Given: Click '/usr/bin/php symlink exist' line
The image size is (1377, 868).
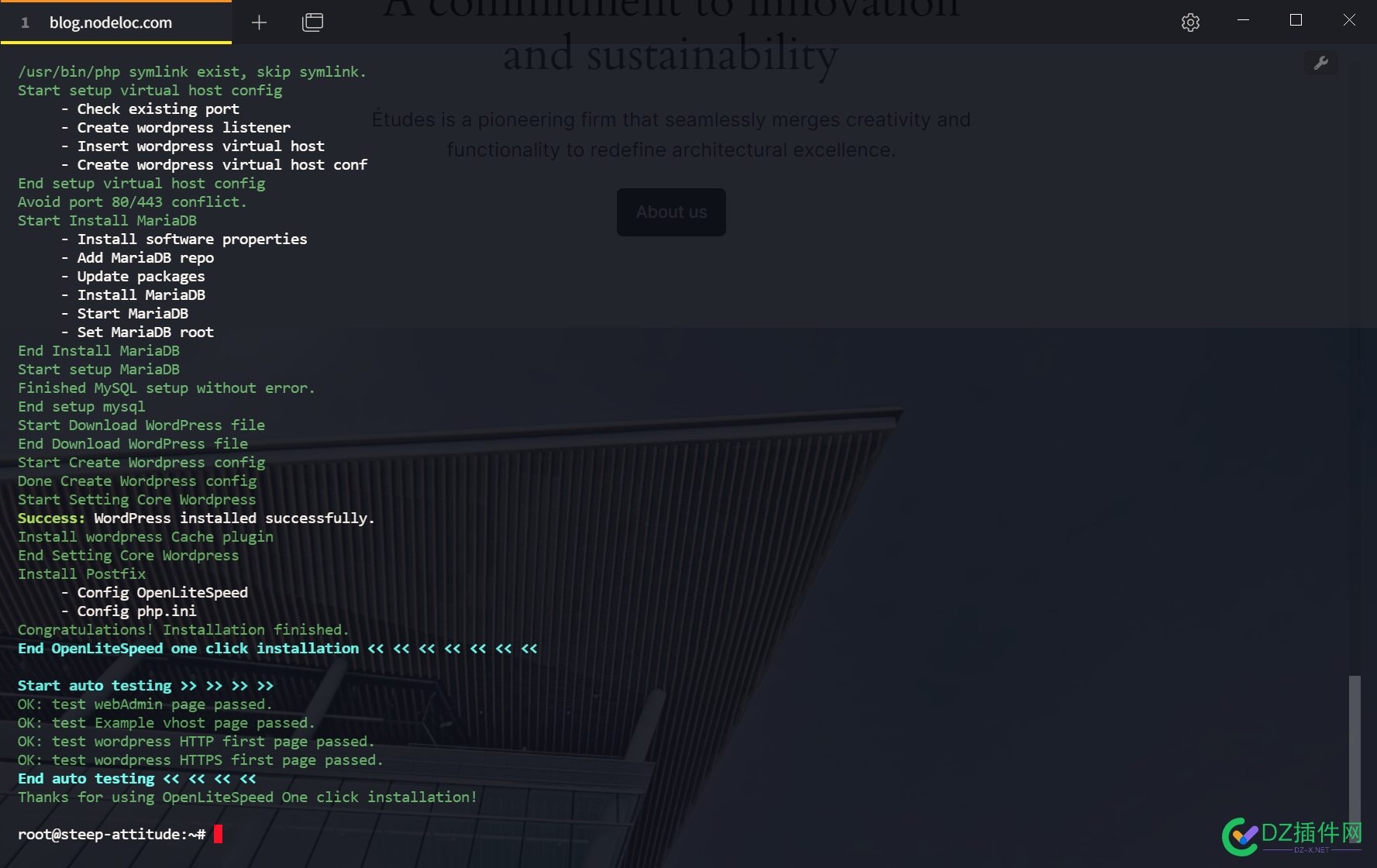Looking at the screenshot, I should pos(192,72).
